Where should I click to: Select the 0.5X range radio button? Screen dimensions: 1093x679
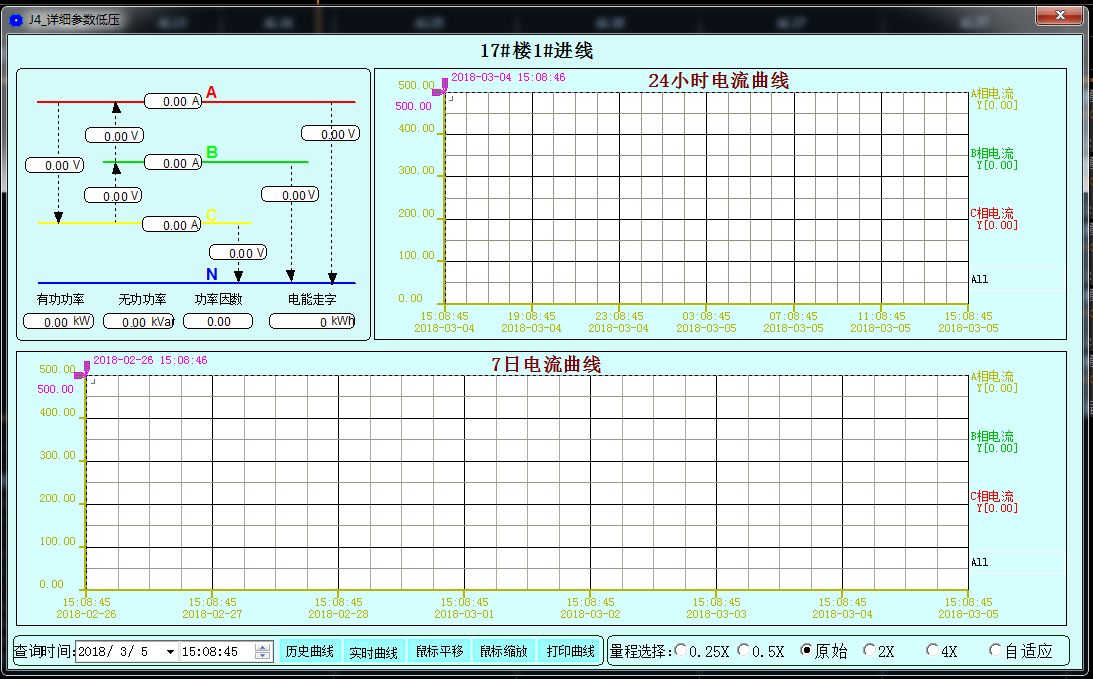743,650
